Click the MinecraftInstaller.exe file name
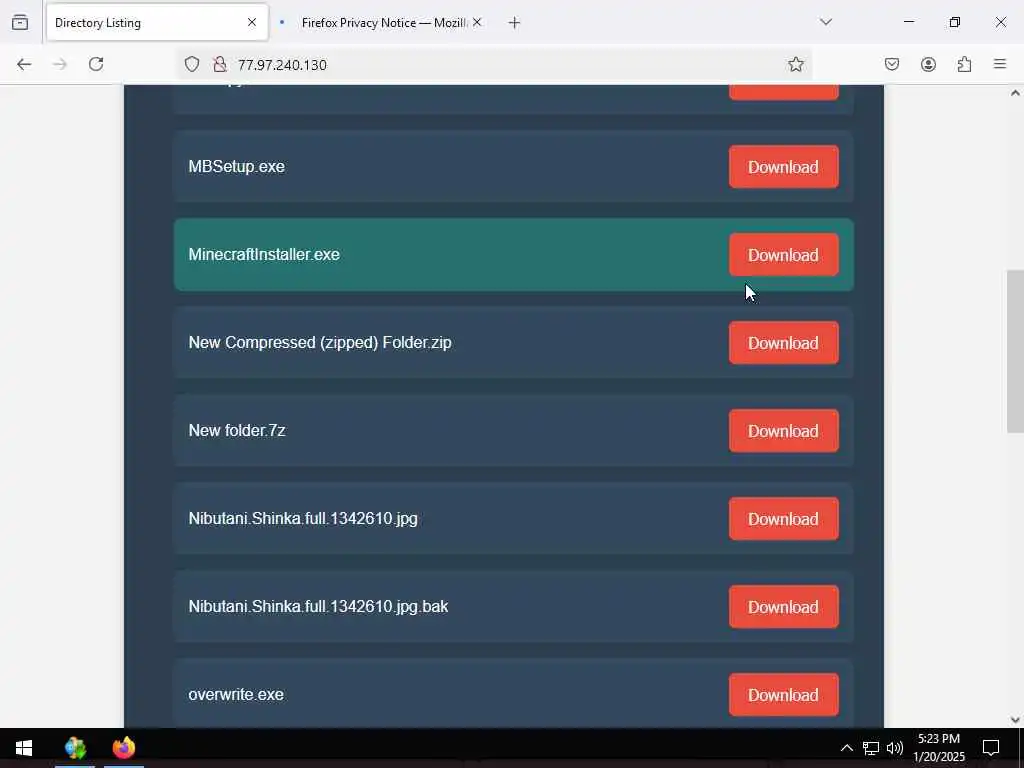 click(x=264, y=255)
